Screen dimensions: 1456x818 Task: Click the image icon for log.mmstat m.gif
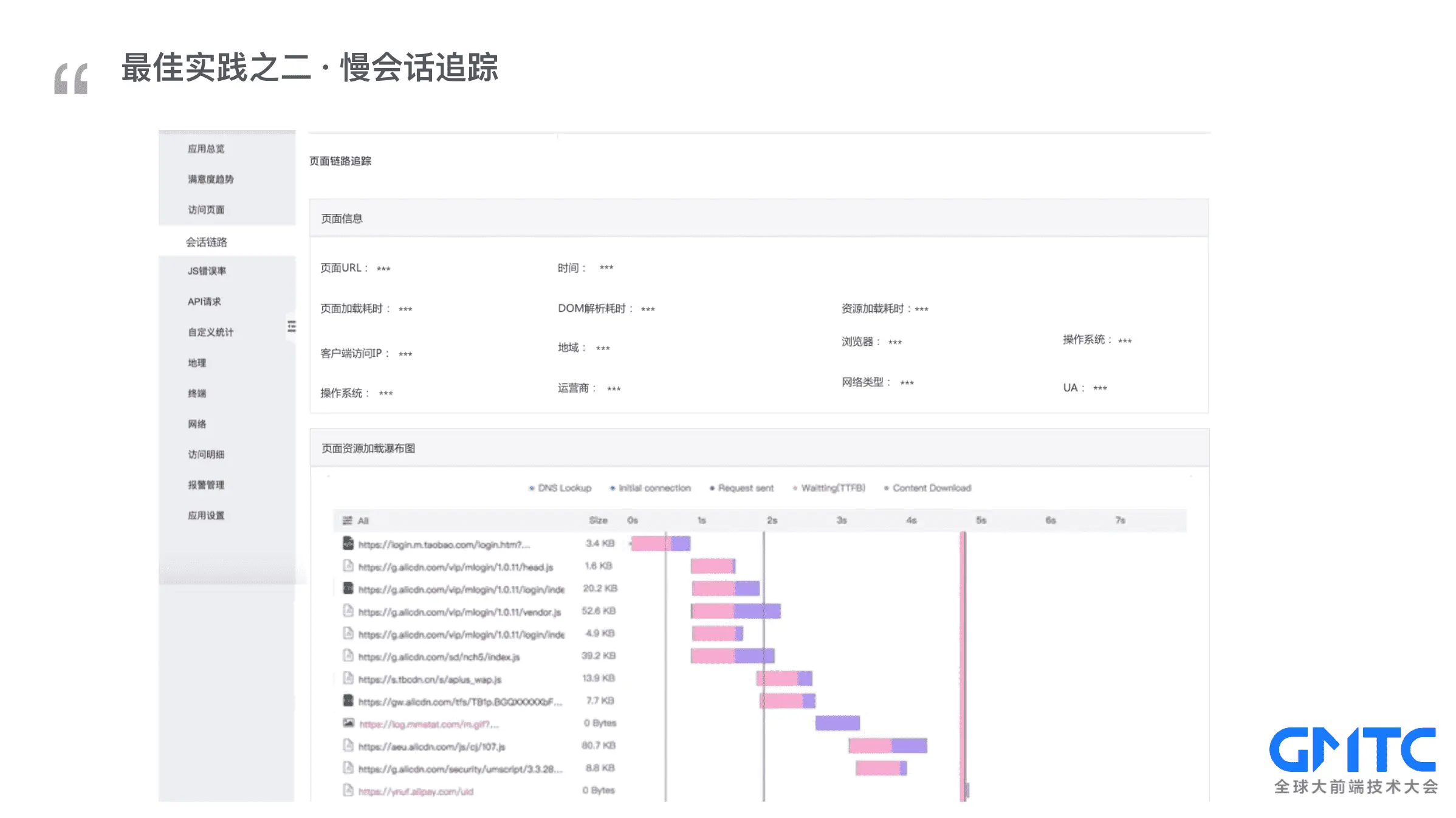tap(348, 723)
